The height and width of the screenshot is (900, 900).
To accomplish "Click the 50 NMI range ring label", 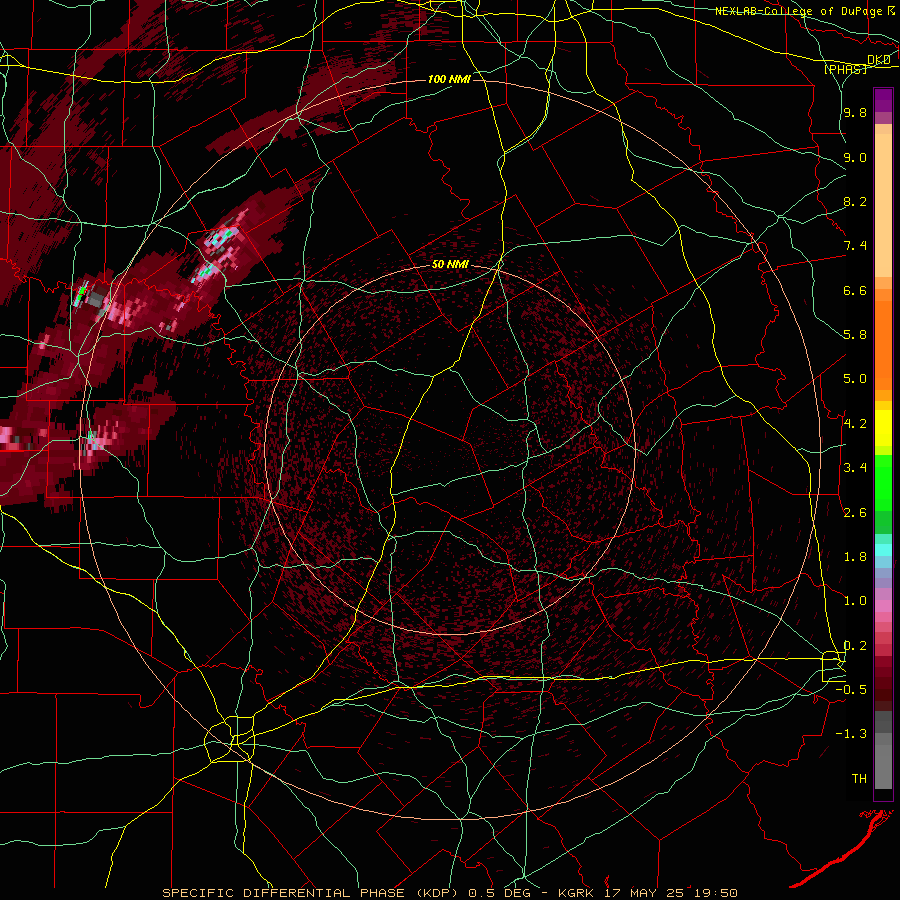I will point(450,265).
